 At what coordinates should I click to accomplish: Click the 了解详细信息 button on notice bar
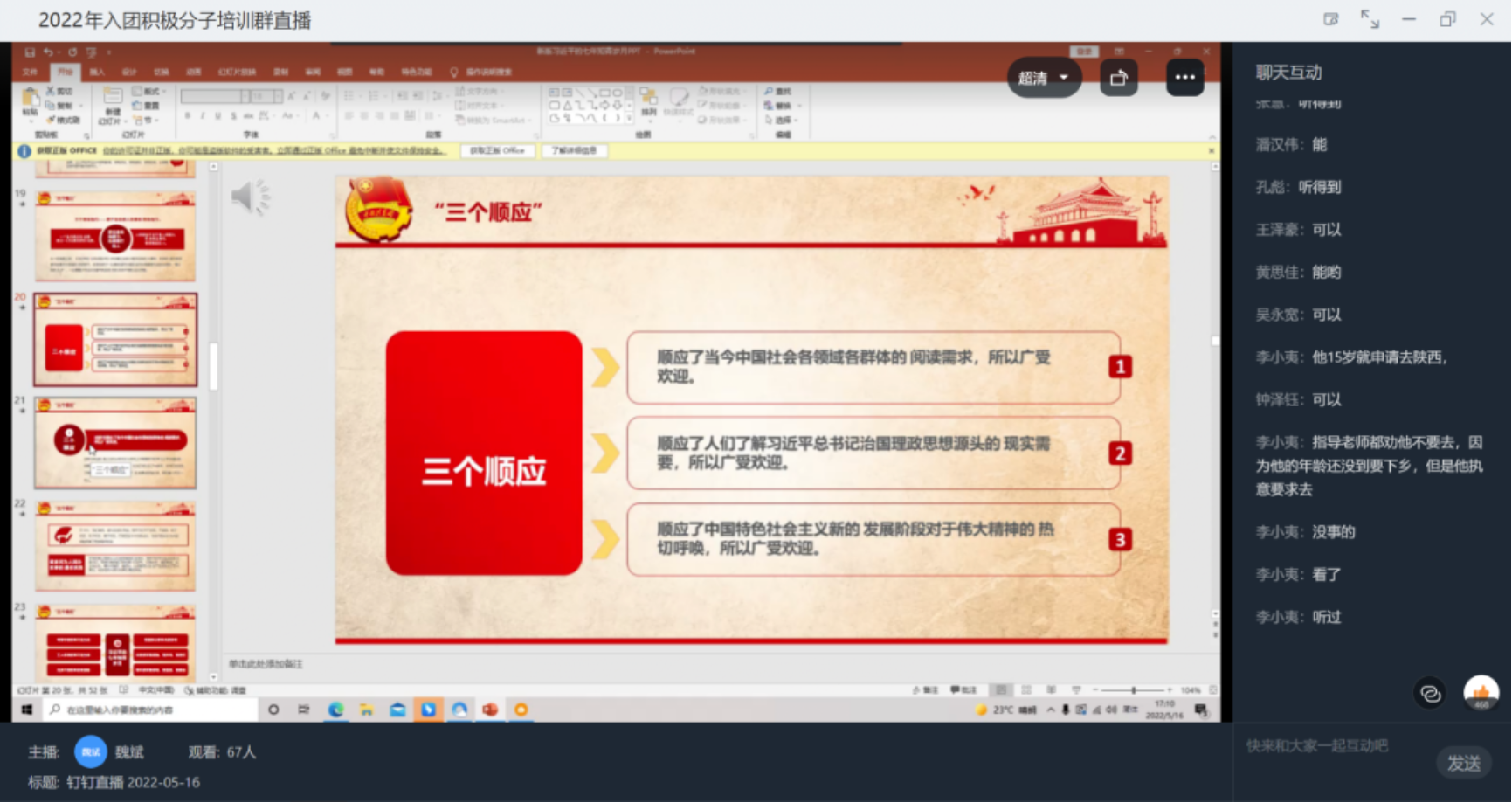pos(574,151)
